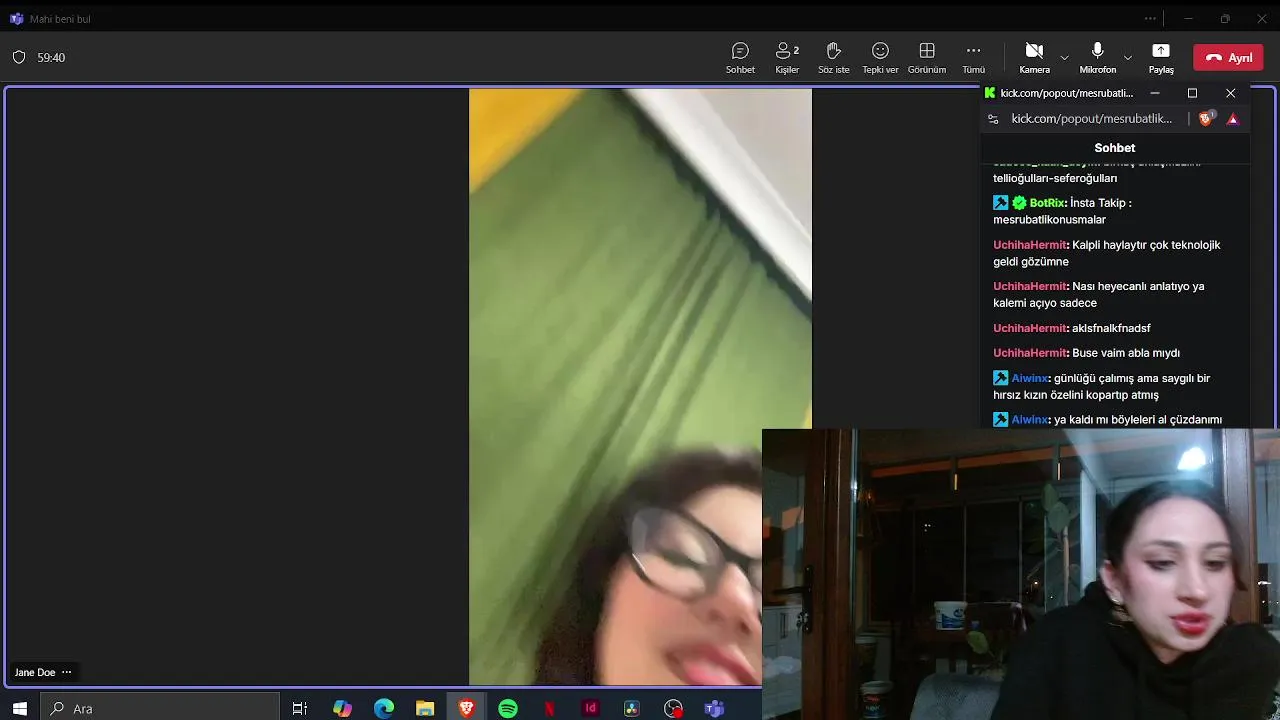Image resolution: width=1280 pixels, height=720 pixels.
Task: Open File Explorer from the taskbar
Action: click(425, 708)
